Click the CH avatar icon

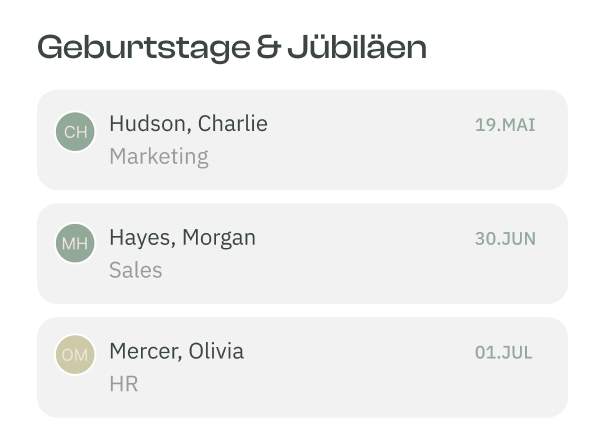click(x=75, y=131)
